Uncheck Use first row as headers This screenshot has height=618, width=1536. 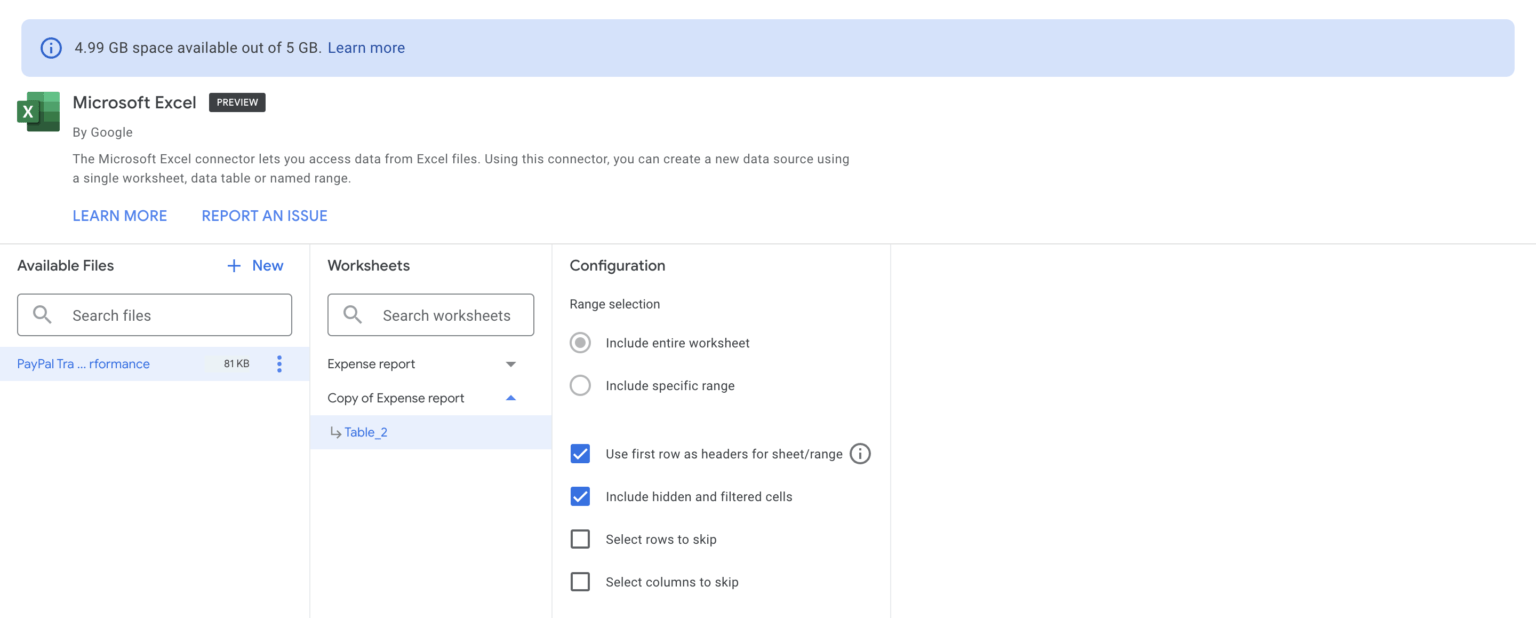pos(580,454)
